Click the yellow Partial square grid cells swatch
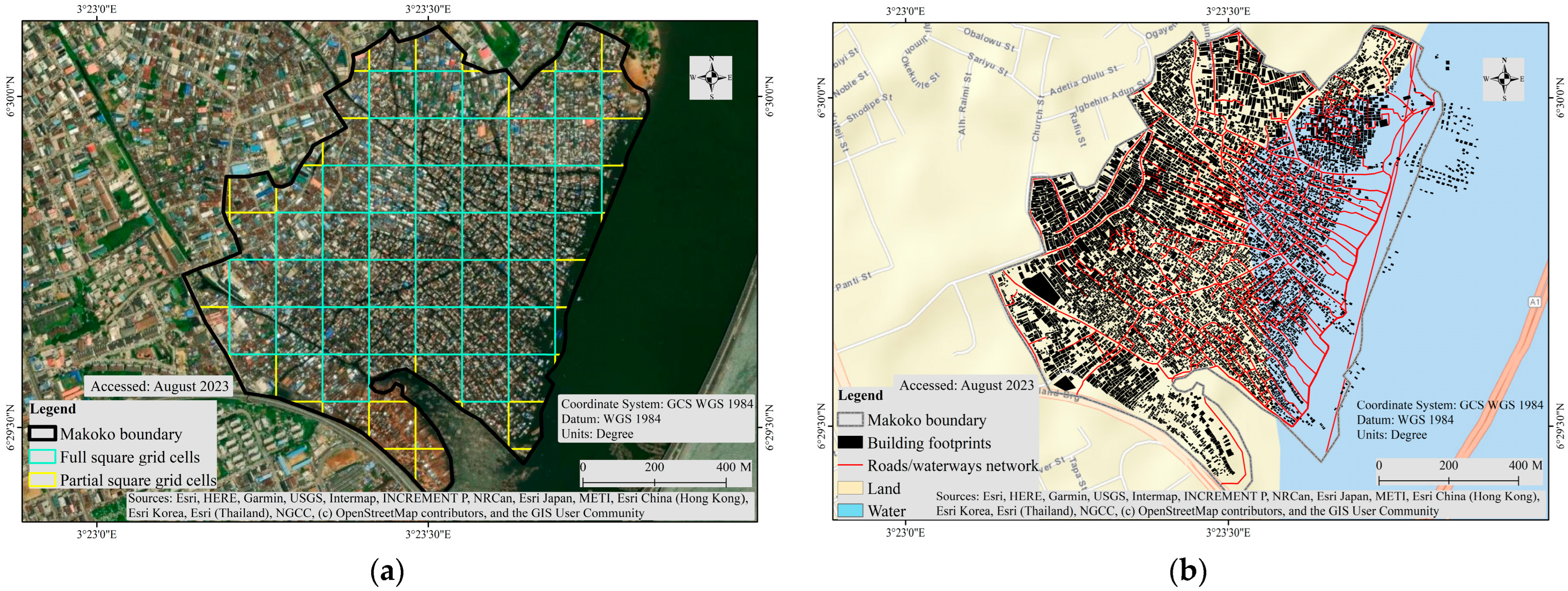 (42, 480)
